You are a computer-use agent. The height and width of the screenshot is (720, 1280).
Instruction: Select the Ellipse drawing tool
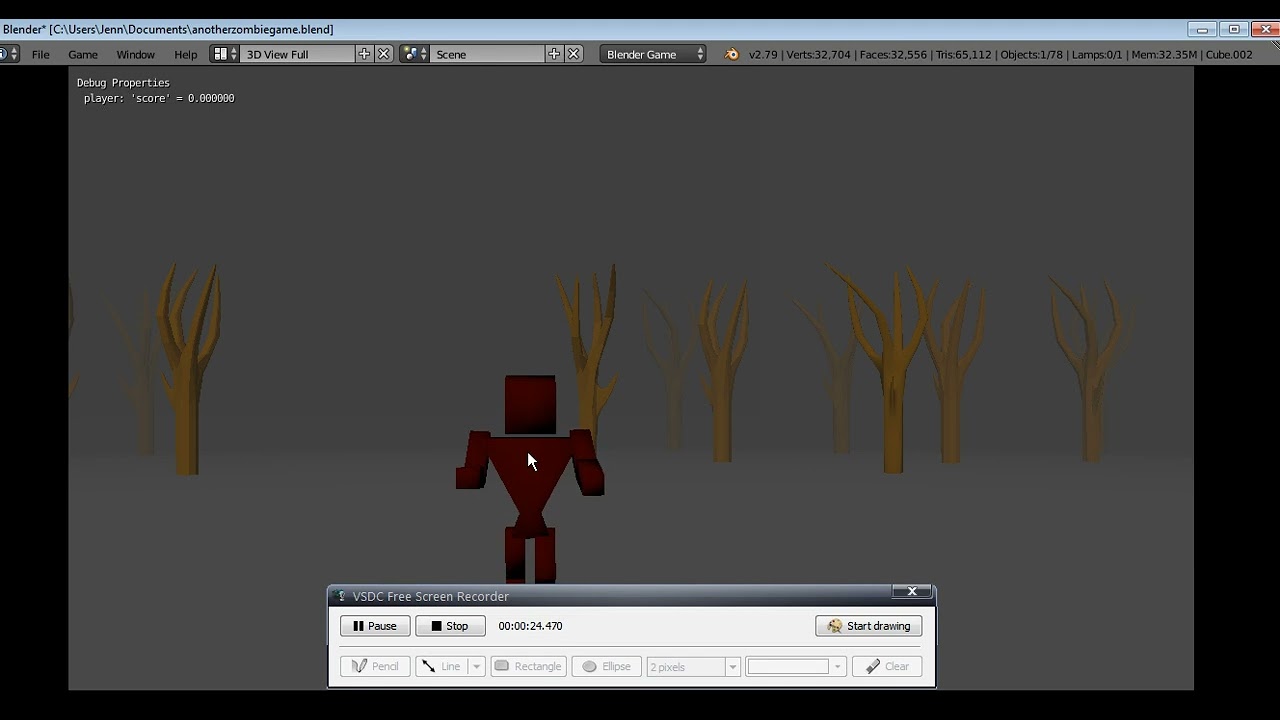[x=606, y=666]
